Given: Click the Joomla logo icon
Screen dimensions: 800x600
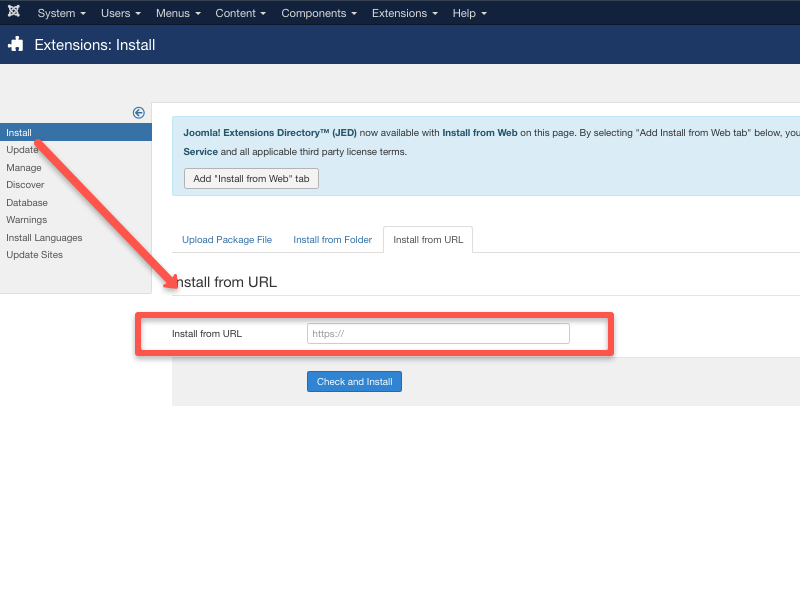Looking at the screenshot, I should tap(14, 12).
